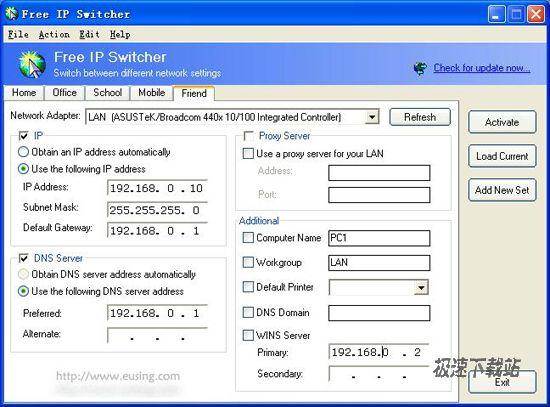Image resolution: width=550 pixels, height=407 pixels.
Task: Click the IP Address field
Action: tap(157, 188)
